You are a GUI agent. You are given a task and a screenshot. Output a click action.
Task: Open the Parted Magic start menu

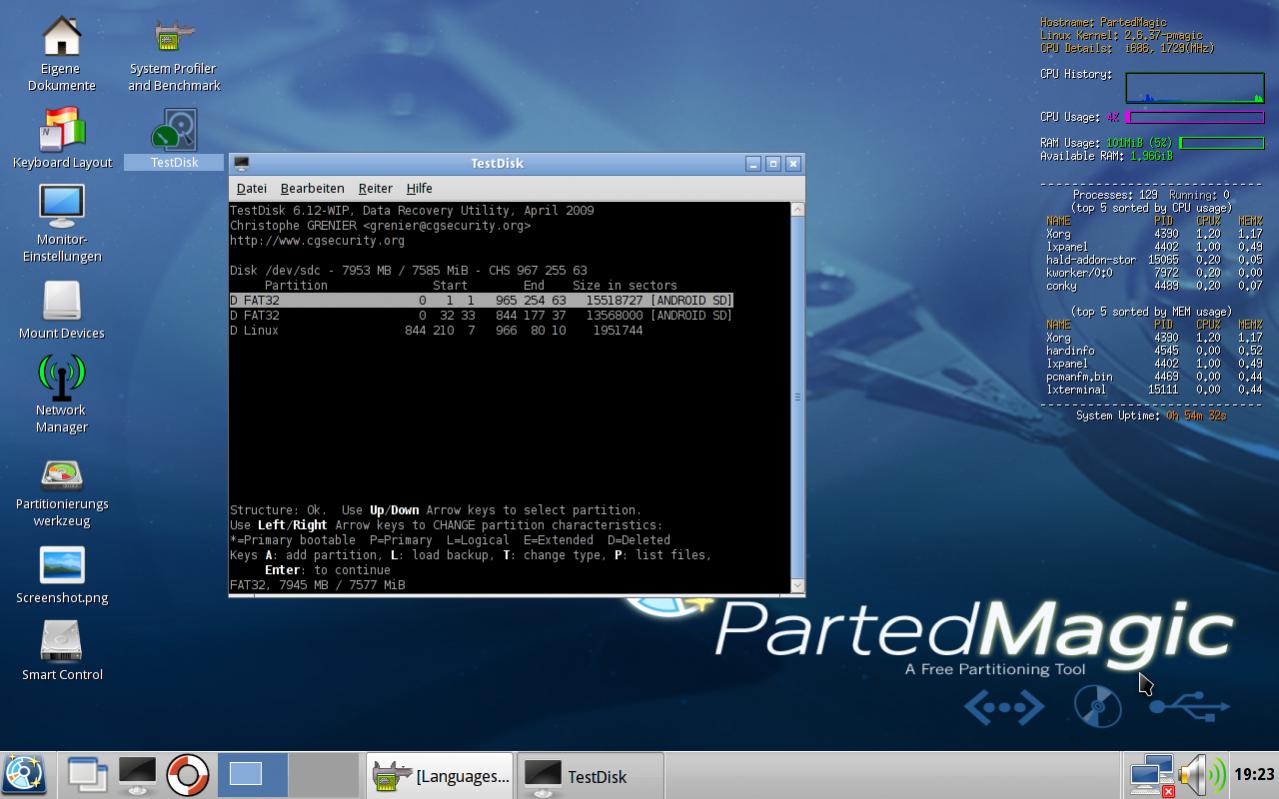pyautogui.click(x=24, y=775)
